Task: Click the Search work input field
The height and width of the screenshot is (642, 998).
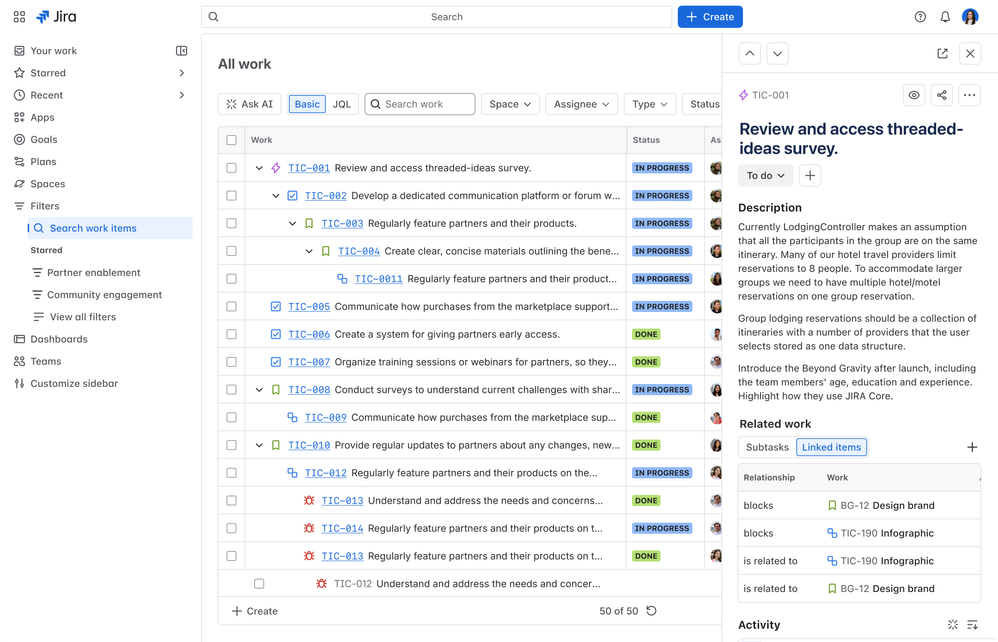Action: tap(419, 104)
